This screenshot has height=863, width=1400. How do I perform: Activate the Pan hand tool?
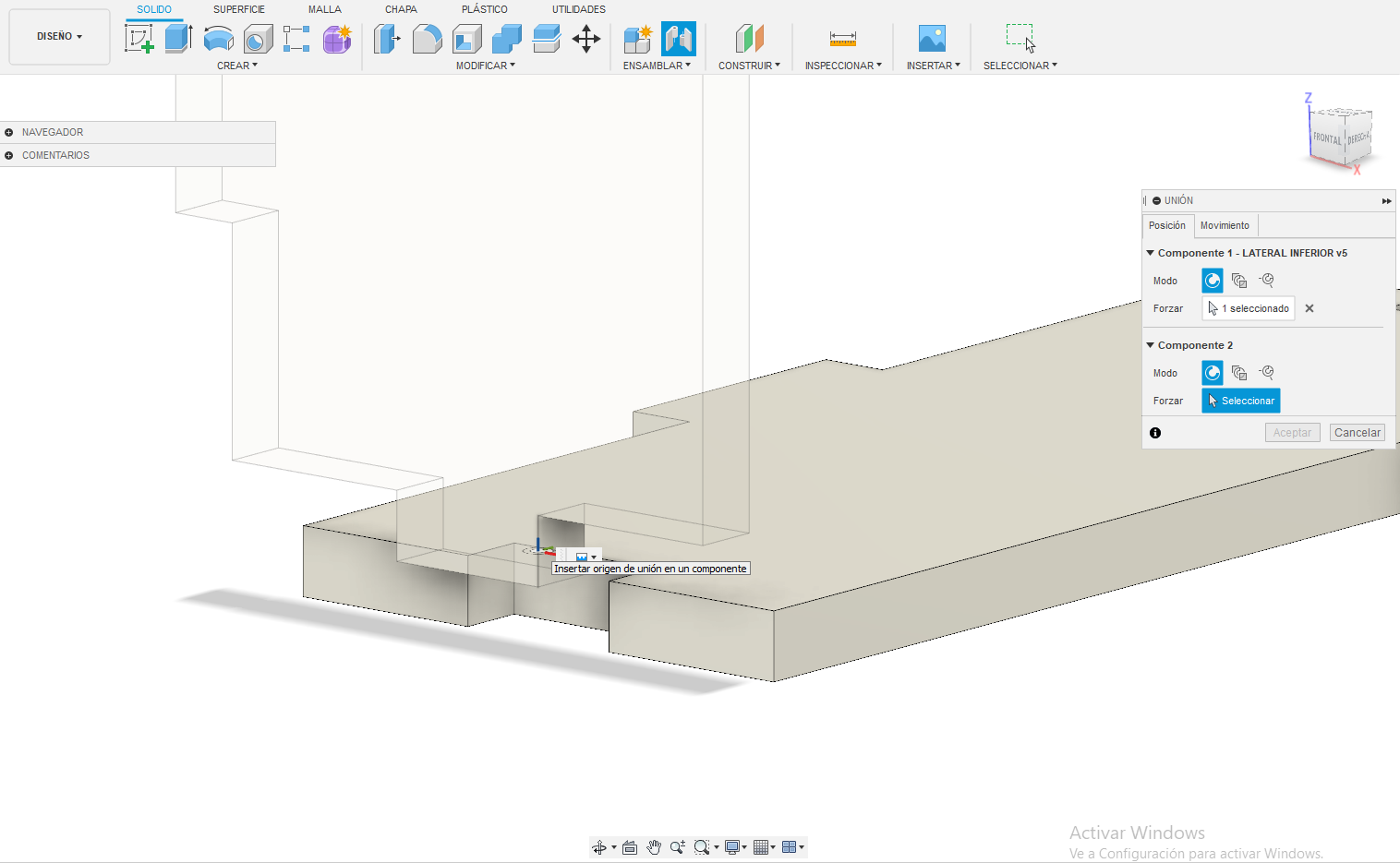654,847
